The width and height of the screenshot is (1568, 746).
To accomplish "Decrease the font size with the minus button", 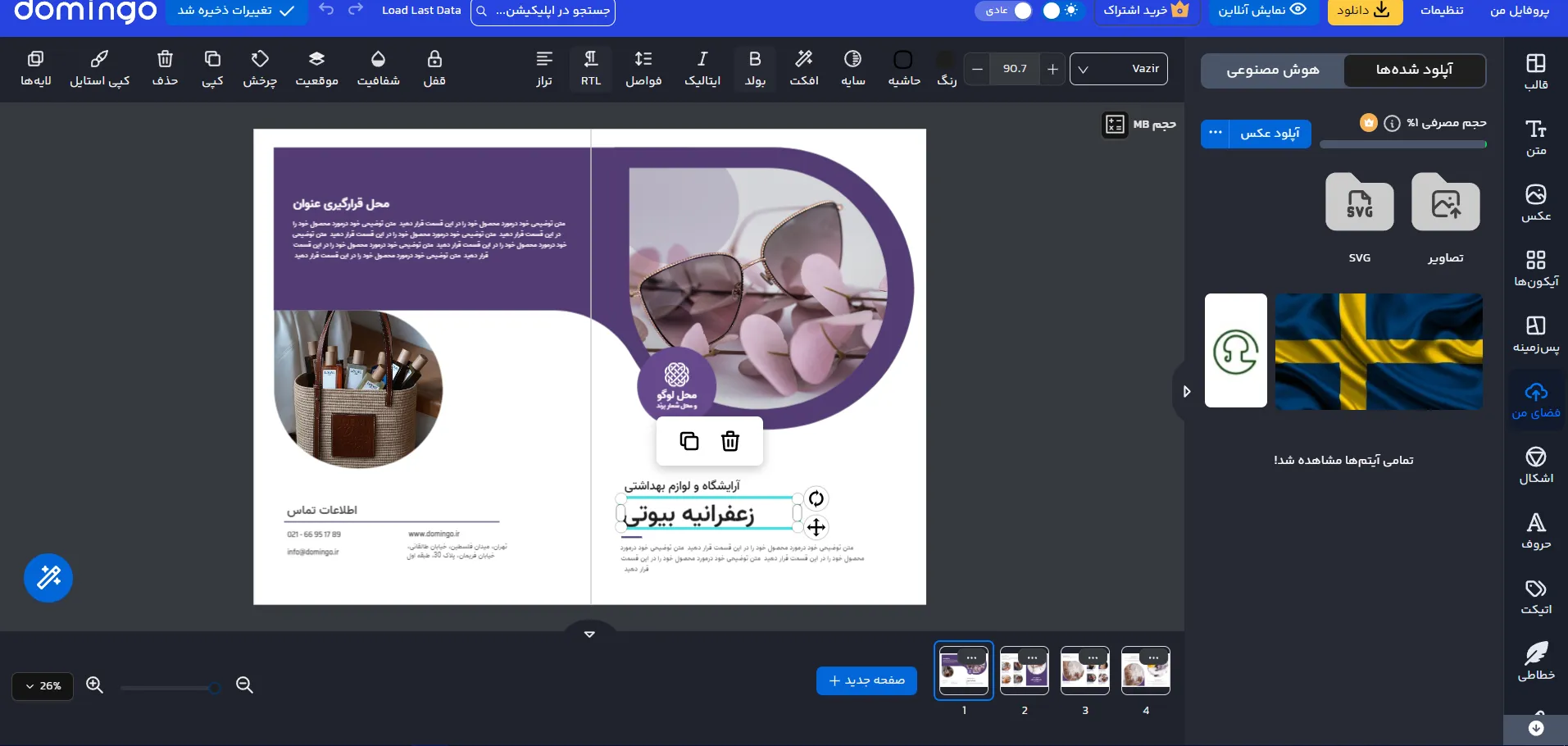I will coord(977,69).
